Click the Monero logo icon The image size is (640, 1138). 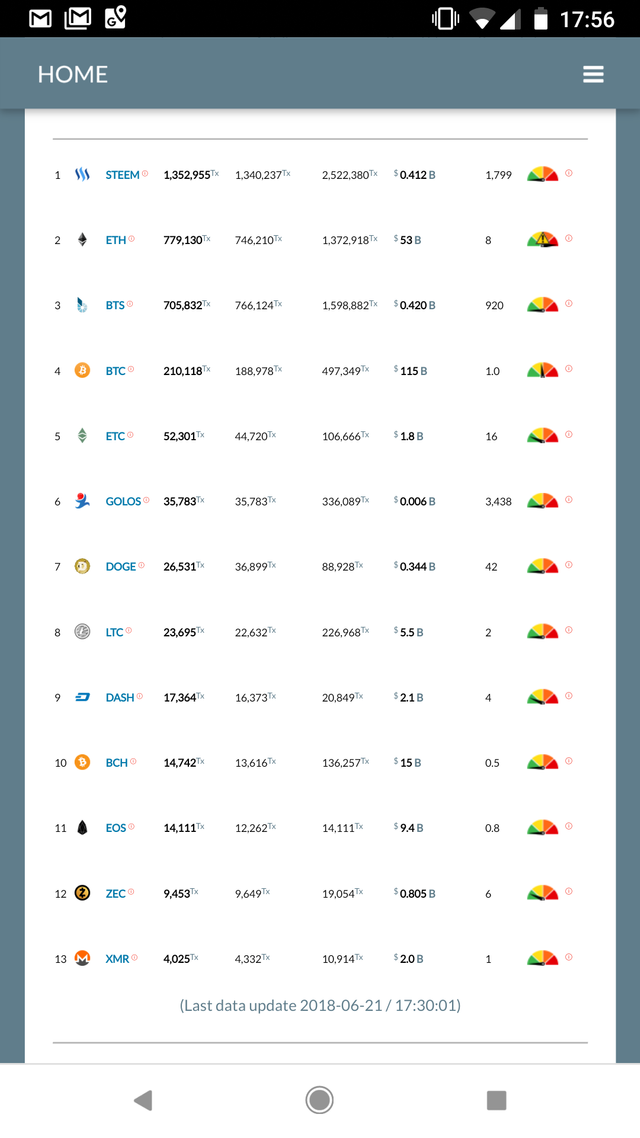click(82, 959)
